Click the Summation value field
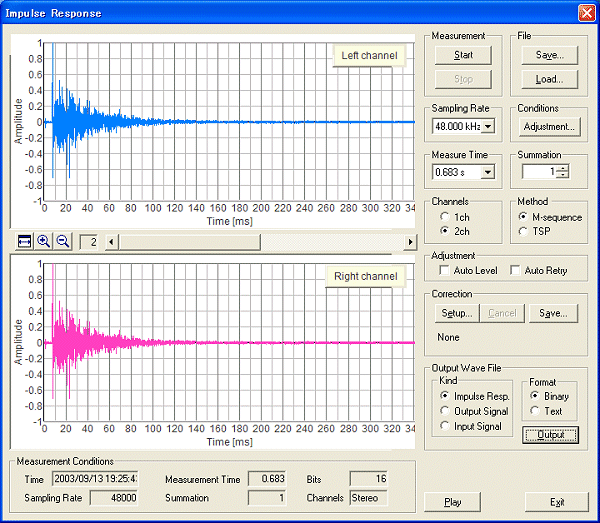This screenshot has width=600, height=523. [x=539, y=171]
